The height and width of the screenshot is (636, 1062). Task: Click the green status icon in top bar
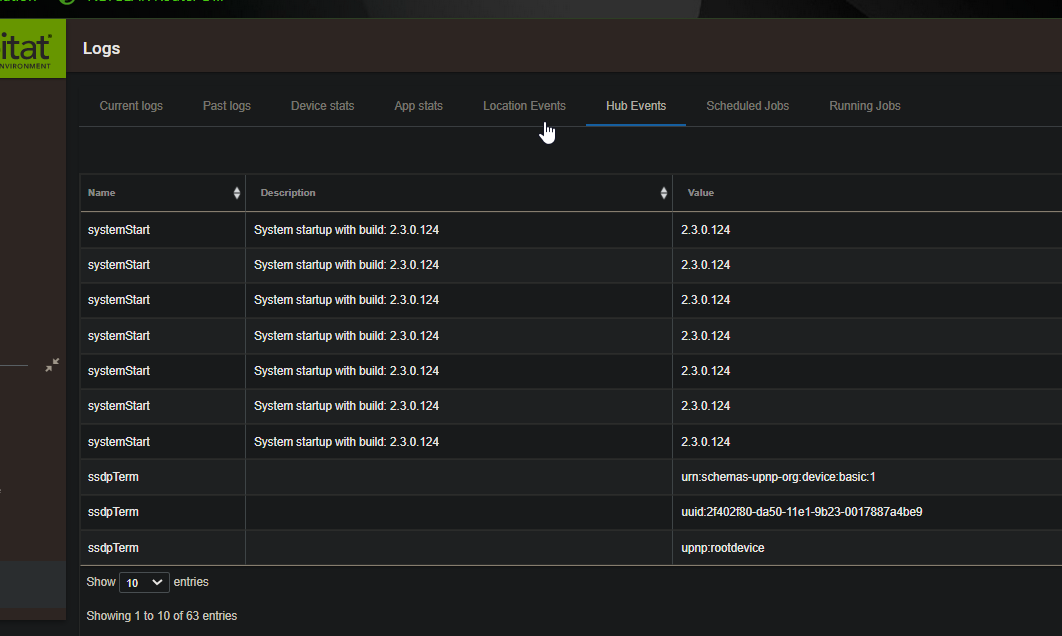[68, 2]
